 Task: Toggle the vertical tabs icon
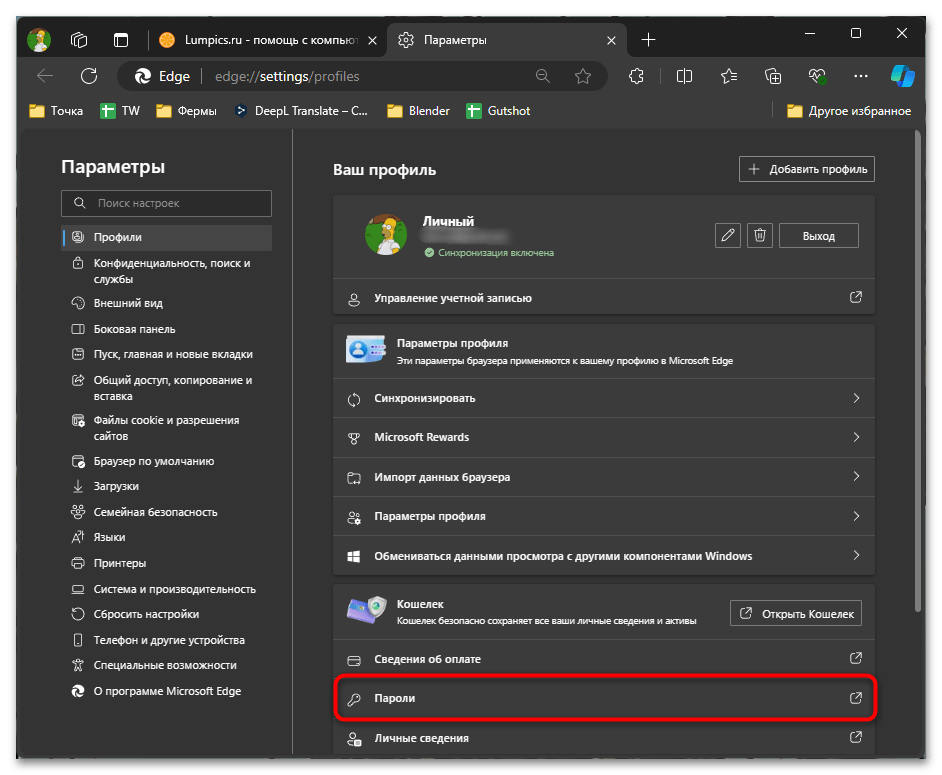(121, 40)
